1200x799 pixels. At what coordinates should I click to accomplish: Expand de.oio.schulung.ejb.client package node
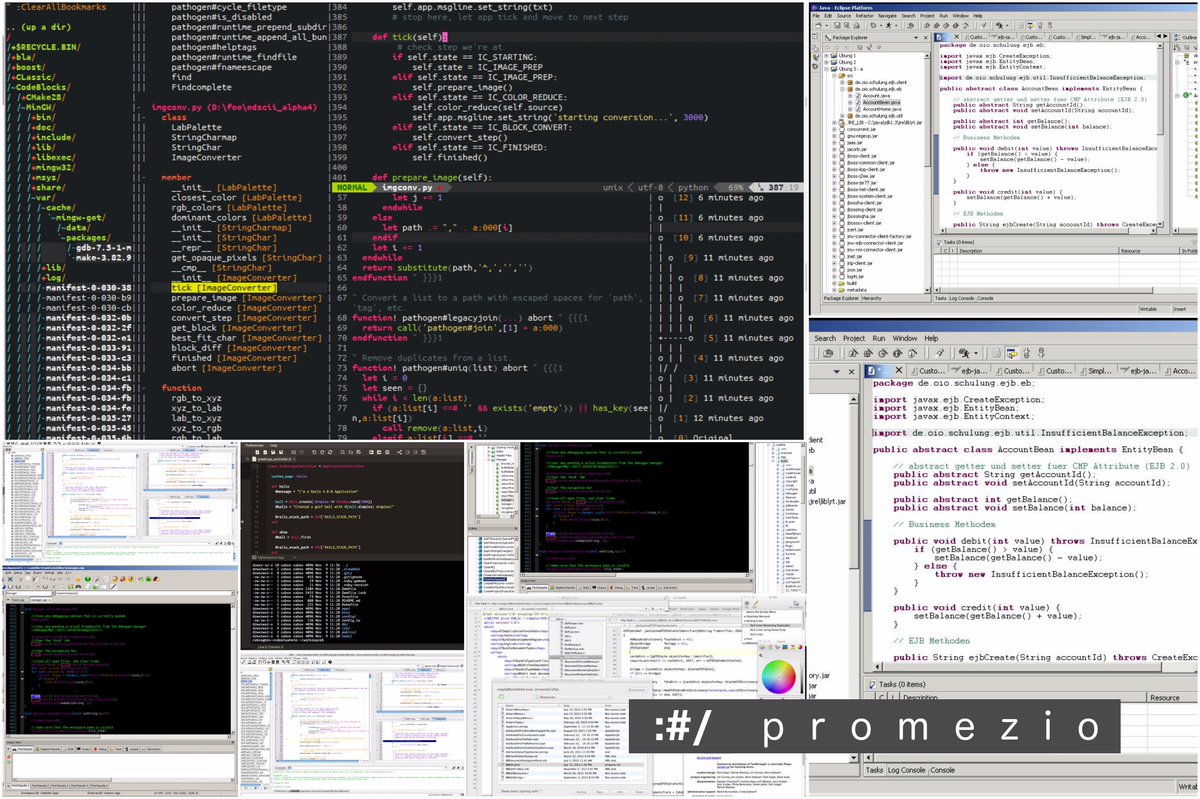tap(842, 82)
